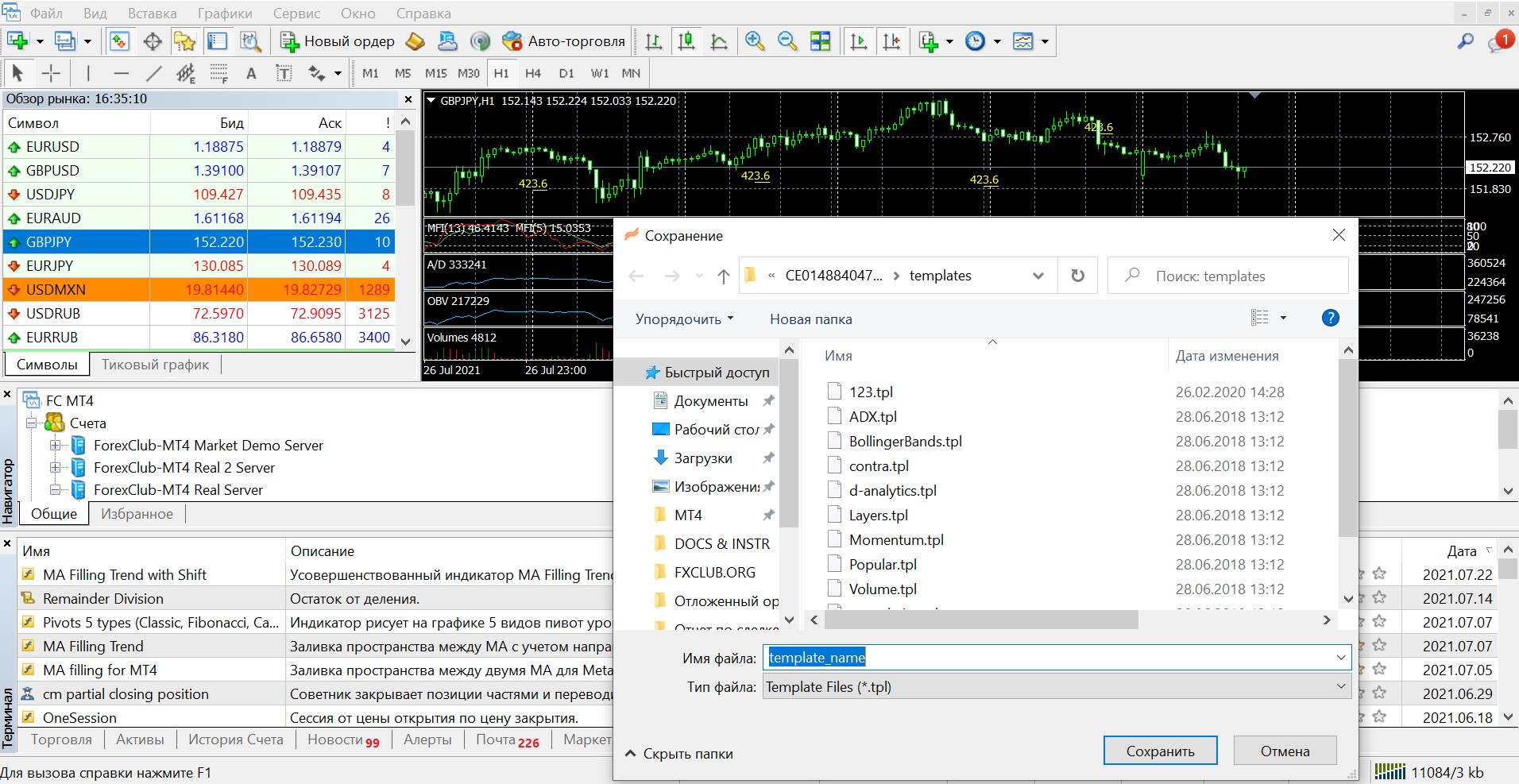Open the Новости terminal tab
This screenshot has height=784, width=1519.
coord(344,740)
